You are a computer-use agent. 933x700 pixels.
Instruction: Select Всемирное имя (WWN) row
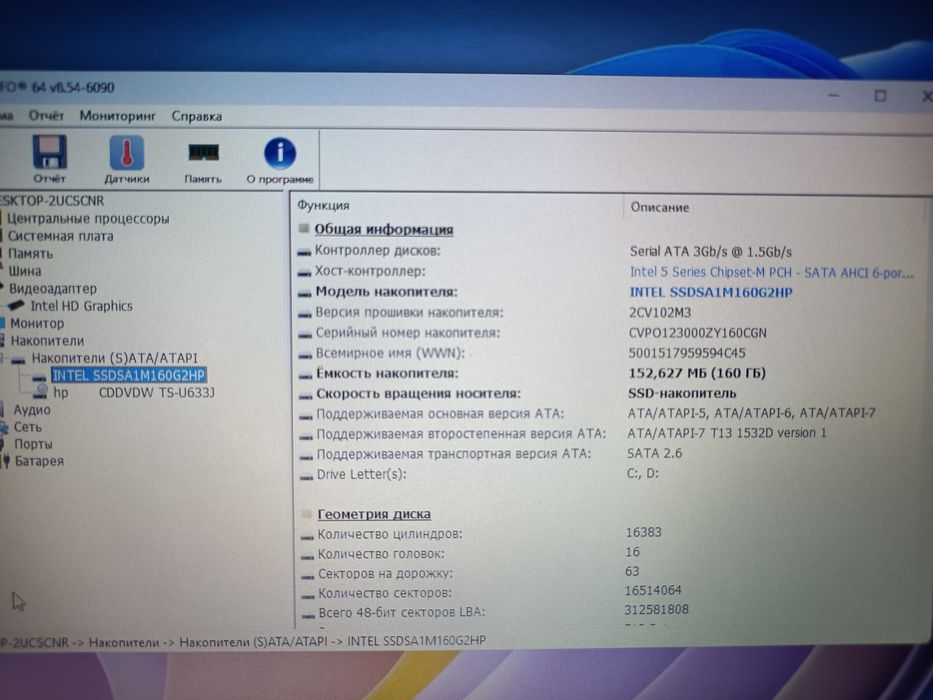pos(390,353)
